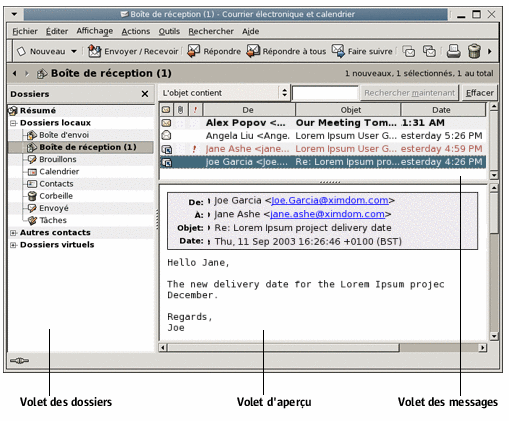Select the Jane Ashe message

(323, 149)
